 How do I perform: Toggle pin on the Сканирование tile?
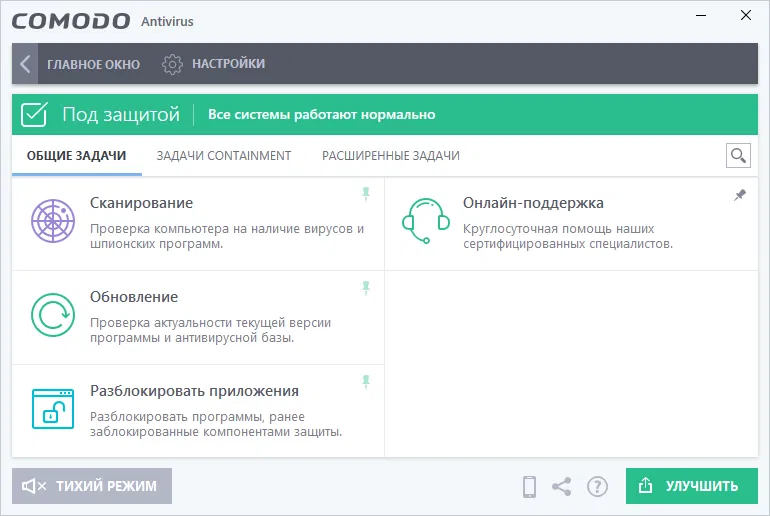tap(366, 194)
